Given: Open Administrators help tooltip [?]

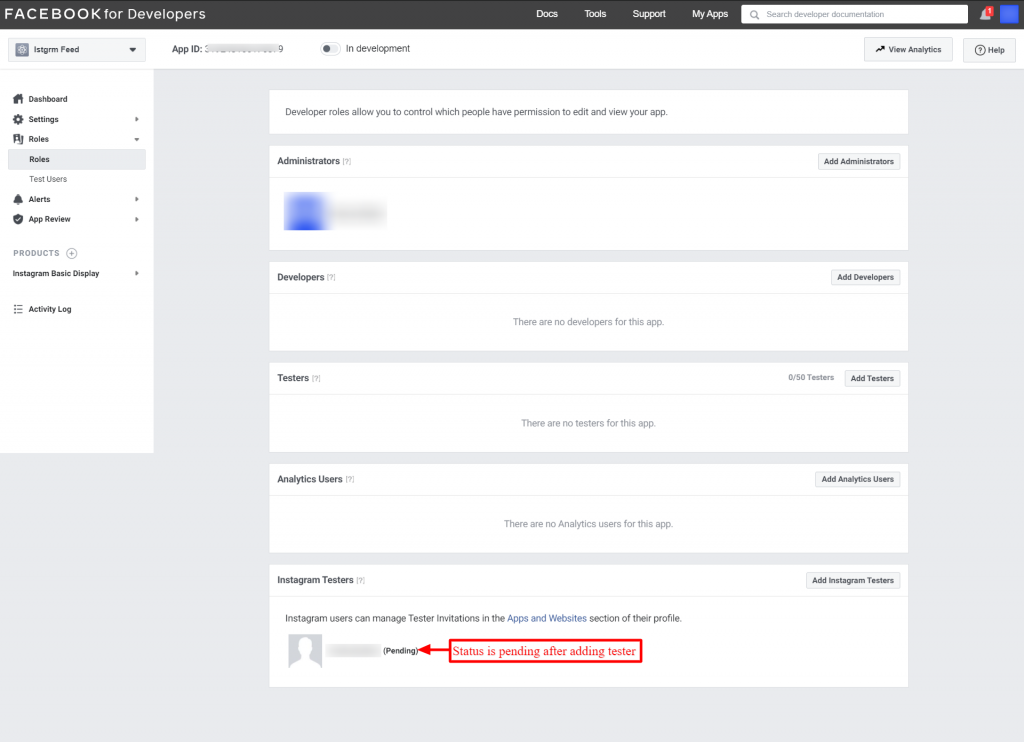Looking at the screenshot, I should (x=347, y=161).
